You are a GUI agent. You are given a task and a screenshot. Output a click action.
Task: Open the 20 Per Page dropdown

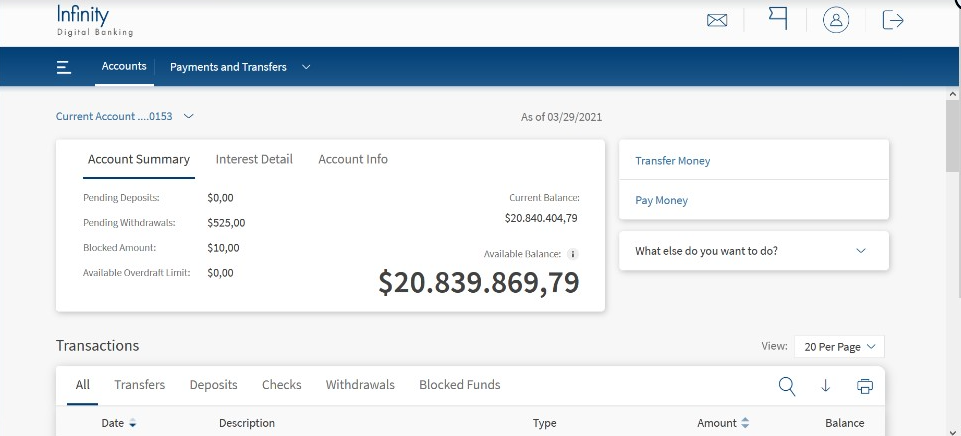[839, 346]
